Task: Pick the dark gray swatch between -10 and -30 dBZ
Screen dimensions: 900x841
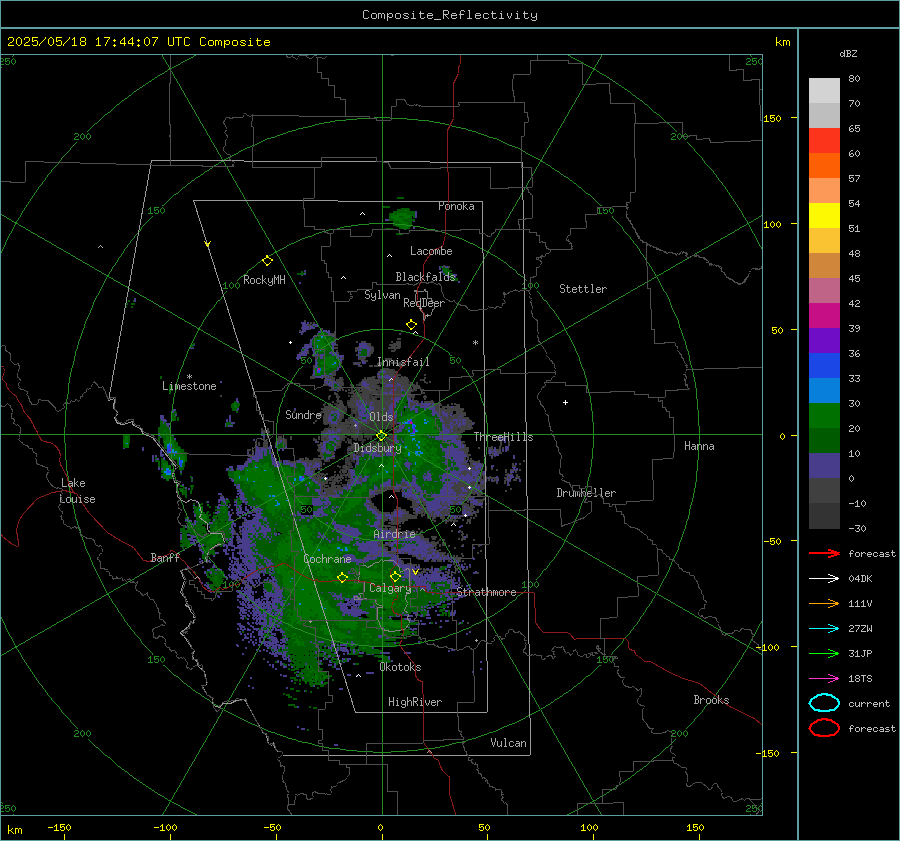Action: (824, 516)
